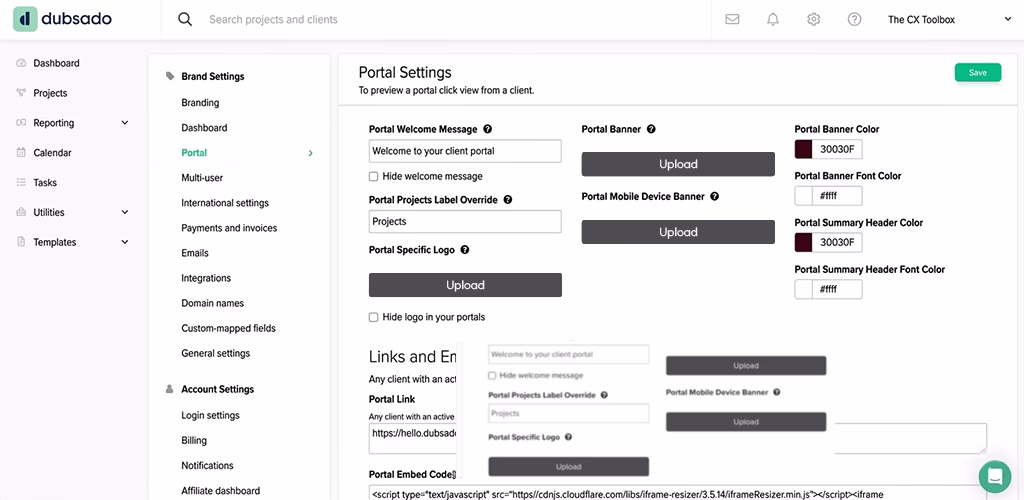This screenshot has height=500, width=1024.
Task: Go to Payments and invoices settings
Action: point(229,228)
